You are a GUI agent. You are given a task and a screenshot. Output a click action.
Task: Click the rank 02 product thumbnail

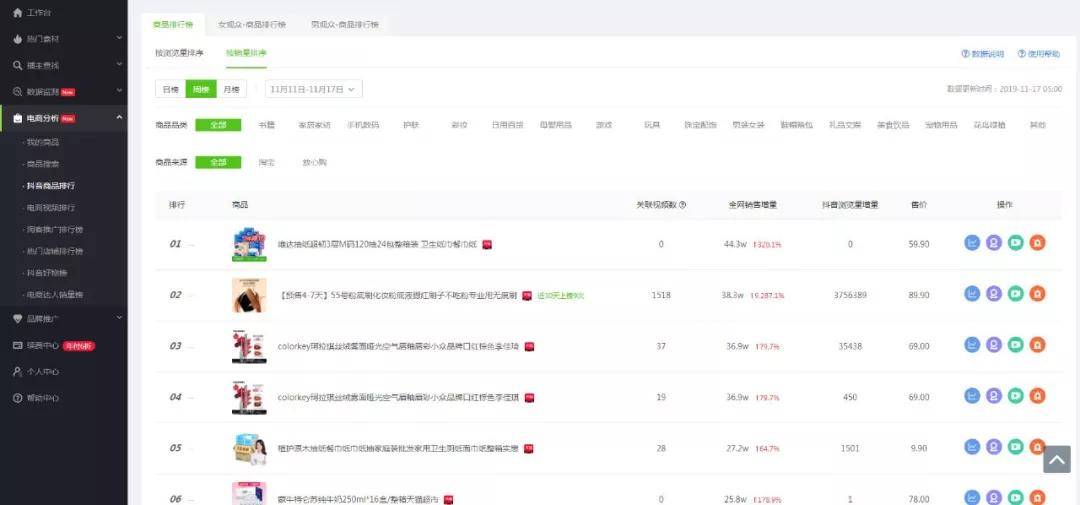point(249,295)
